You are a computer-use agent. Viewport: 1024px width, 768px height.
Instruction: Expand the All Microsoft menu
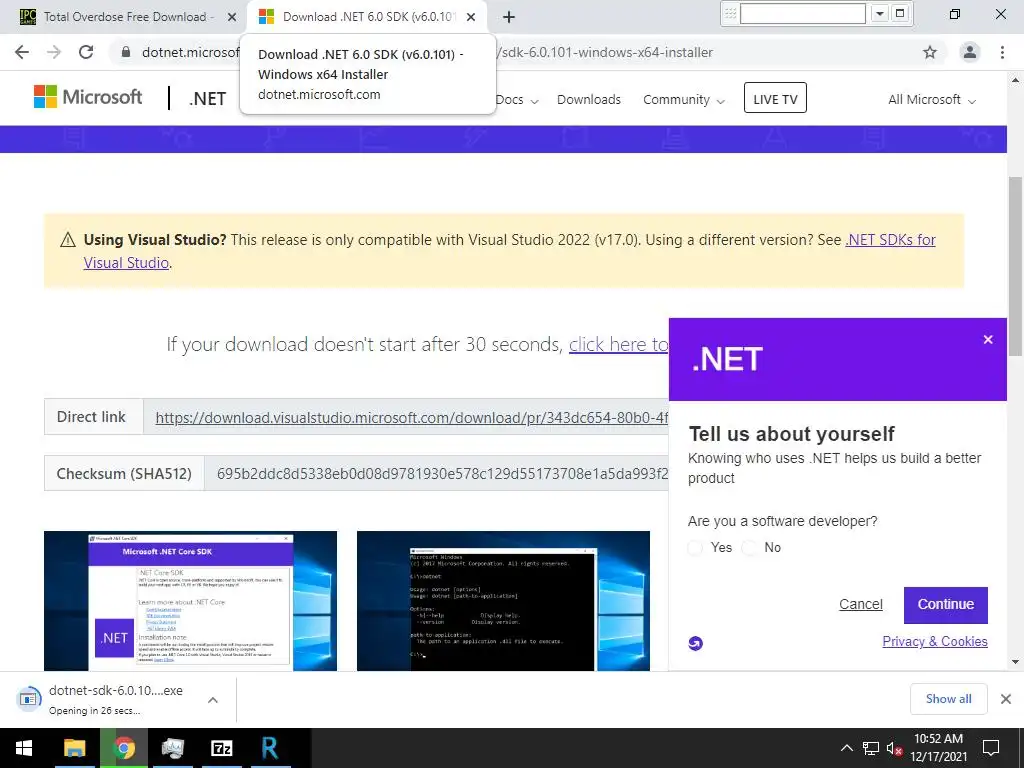(932, 100)
